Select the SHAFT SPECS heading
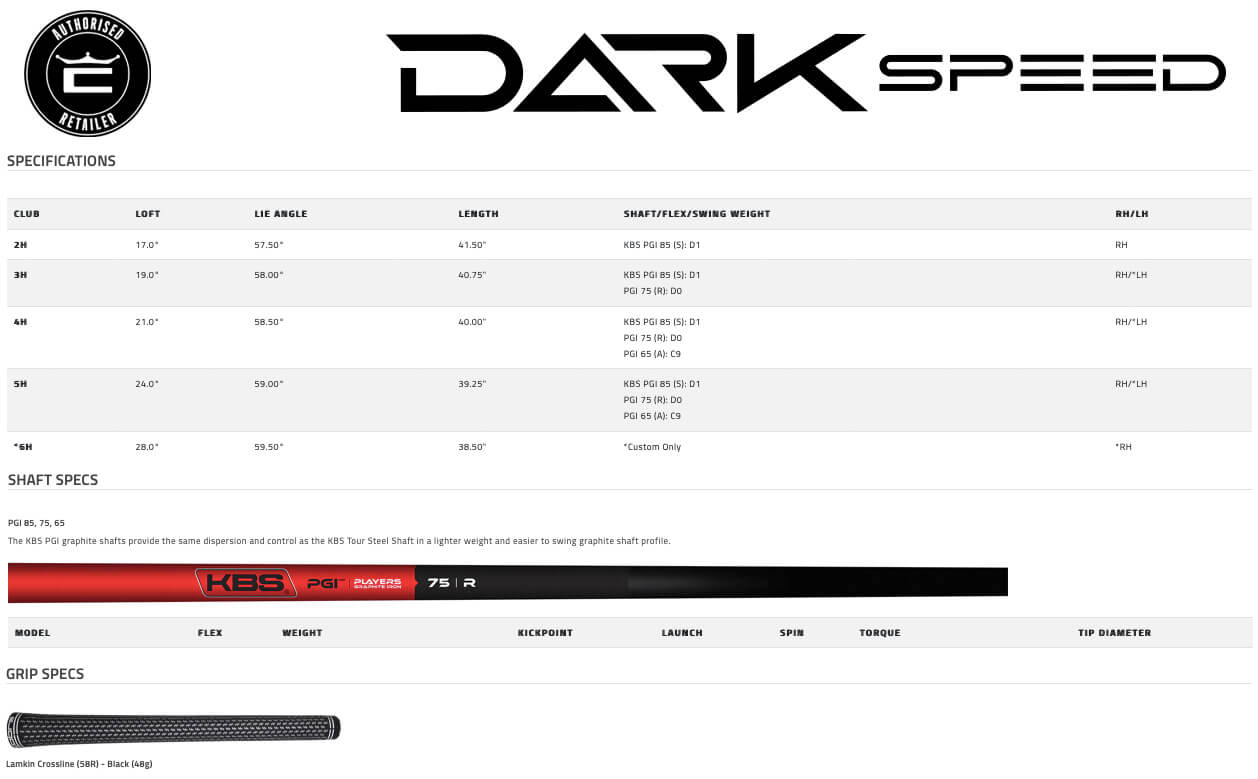 [53, 480]
